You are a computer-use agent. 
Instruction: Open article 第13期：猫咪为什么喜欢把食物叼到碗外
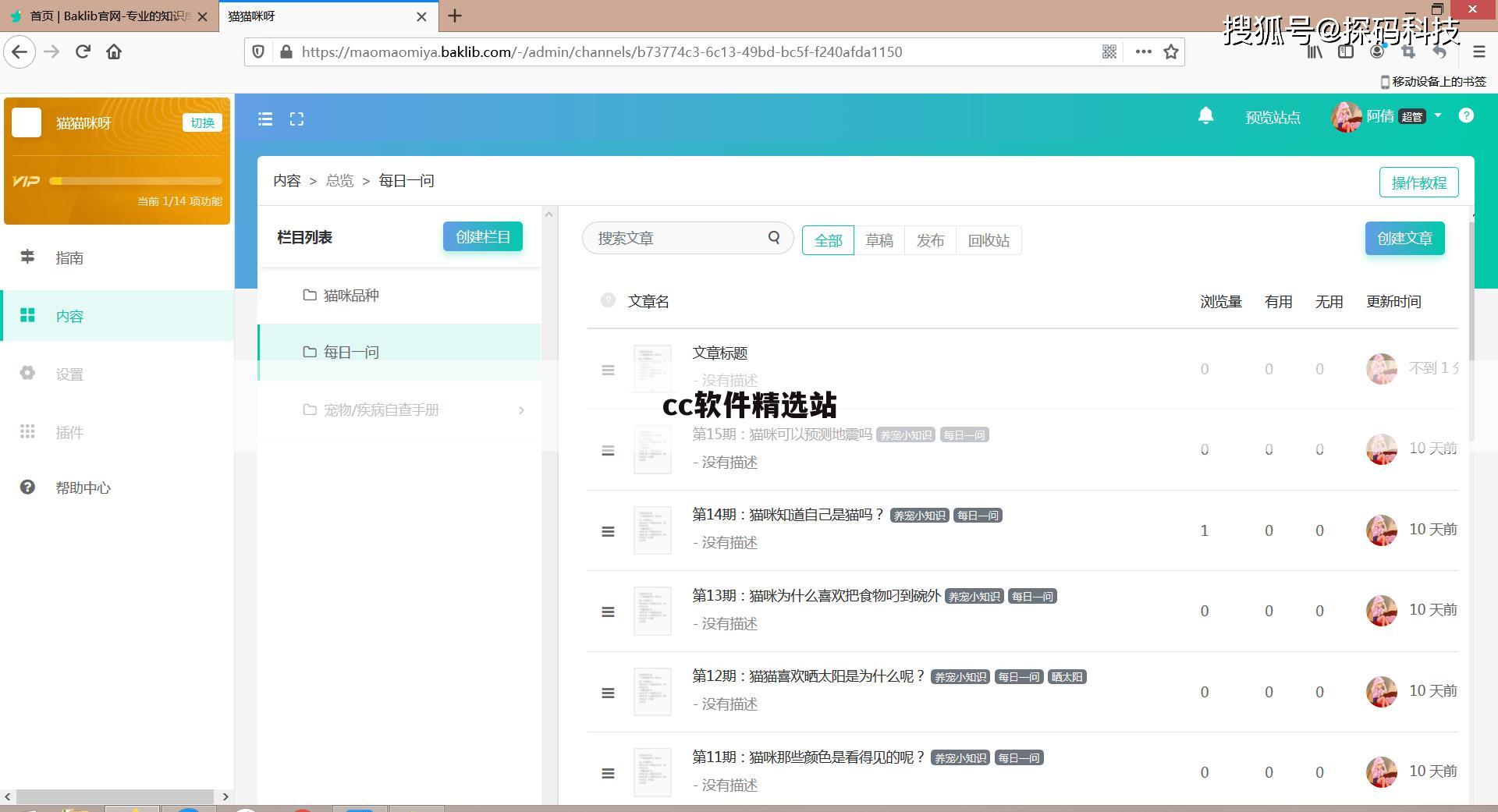pos(816,596)
